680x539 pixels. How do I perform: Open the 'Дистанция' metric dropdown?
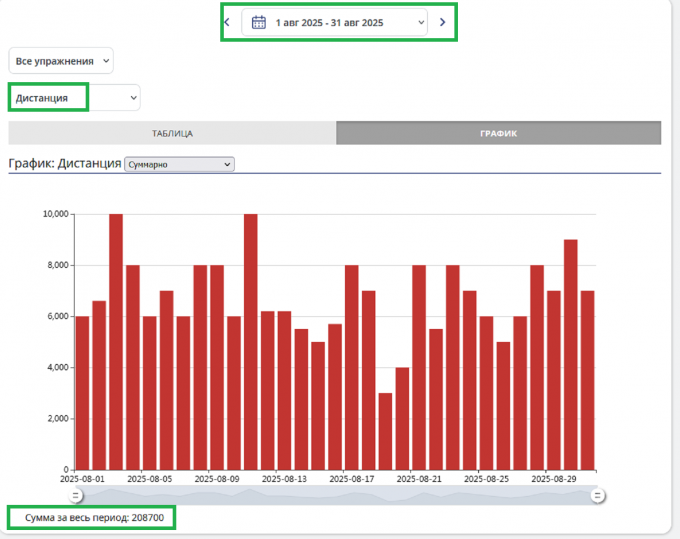click(x=74, y=98)
